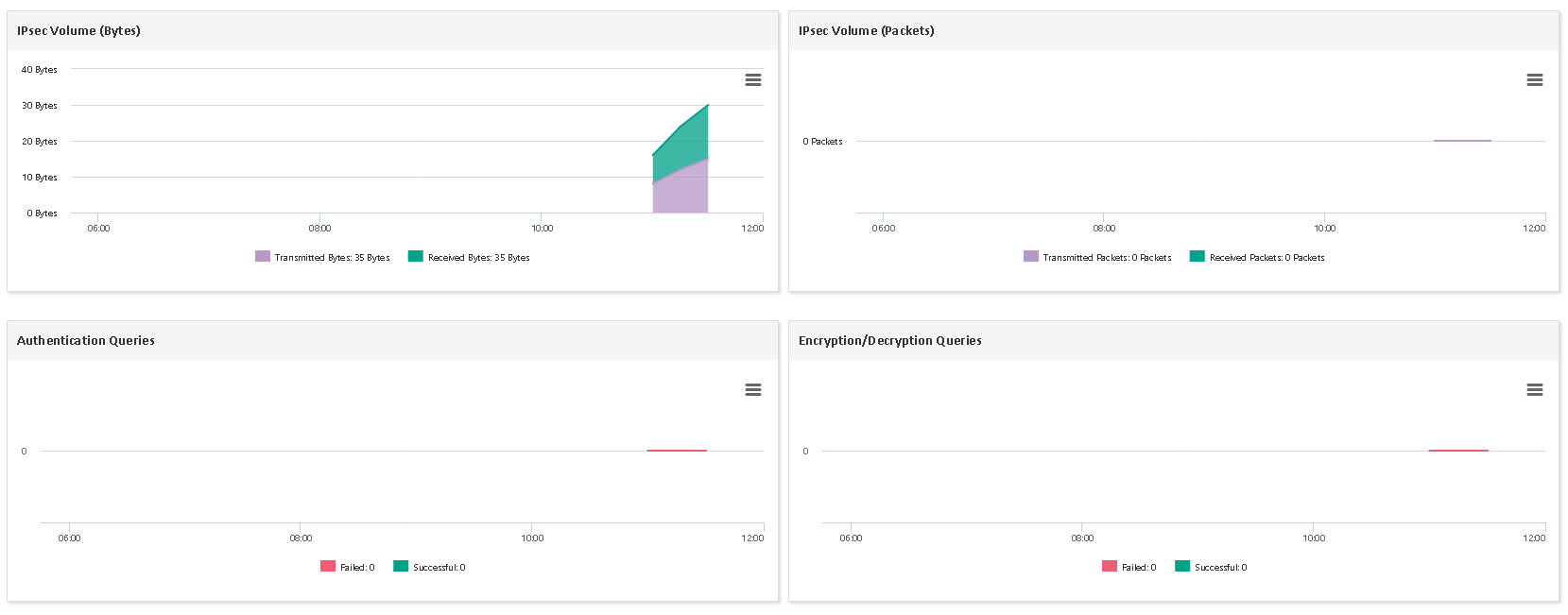Image resolution: width=1568 pixels, height=615 pixels.
Task: Open the Authentication Queries chart hamburger menu
Action: 752,390
